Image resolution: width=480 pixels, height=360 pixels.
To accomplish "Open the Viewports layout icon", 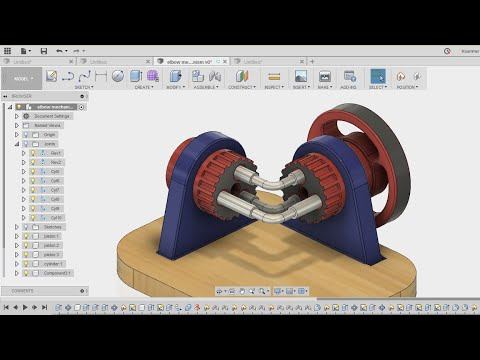I will tap(301, 291).
